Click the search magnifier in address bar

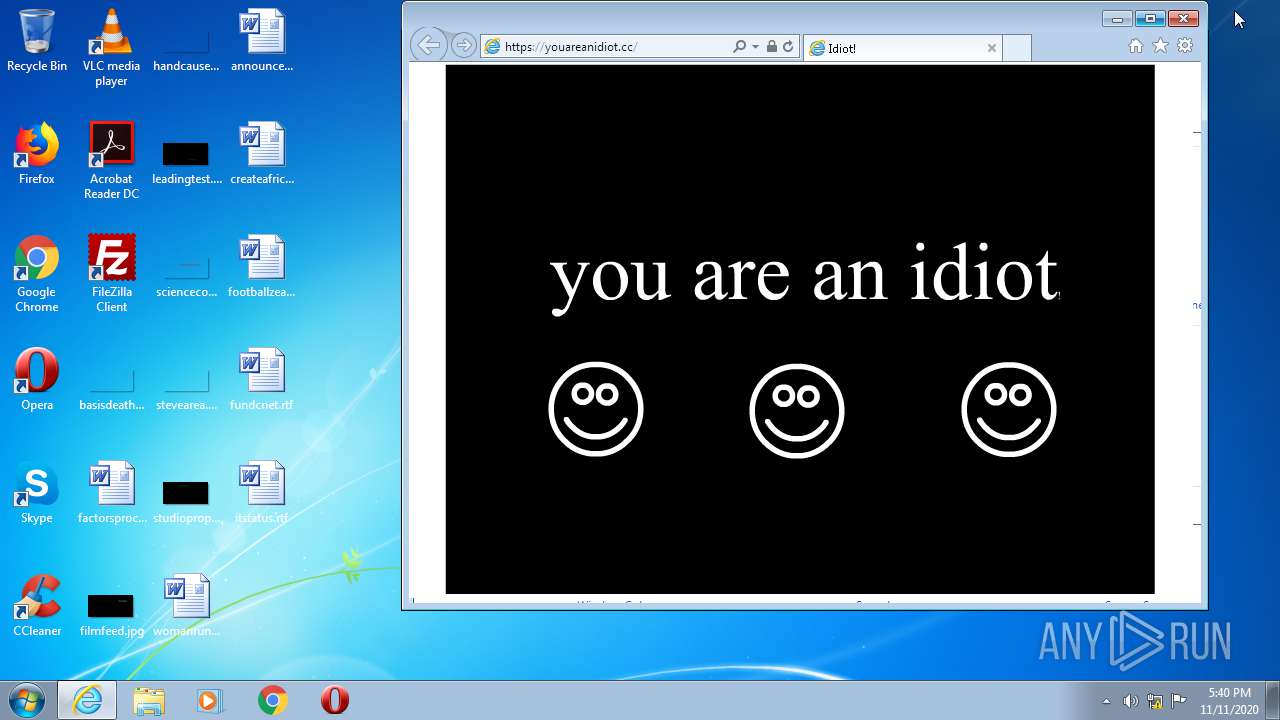pyautogui.click(x=740, y=47)
